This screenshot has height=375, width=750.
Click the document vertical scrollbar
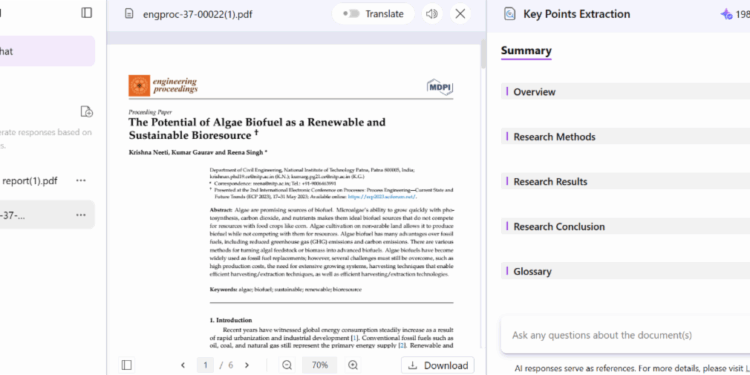coord(483,54)
